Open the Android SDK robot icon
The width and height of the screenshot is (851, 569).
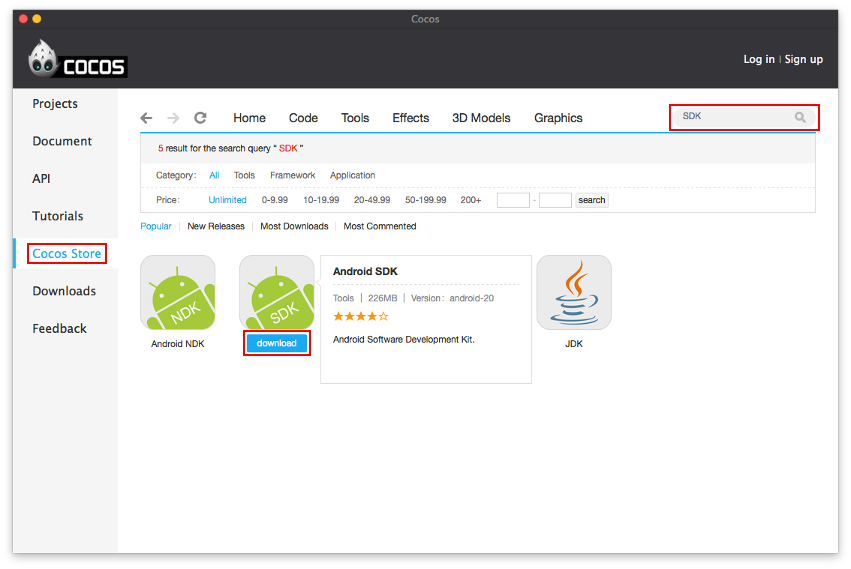point(277,293)
